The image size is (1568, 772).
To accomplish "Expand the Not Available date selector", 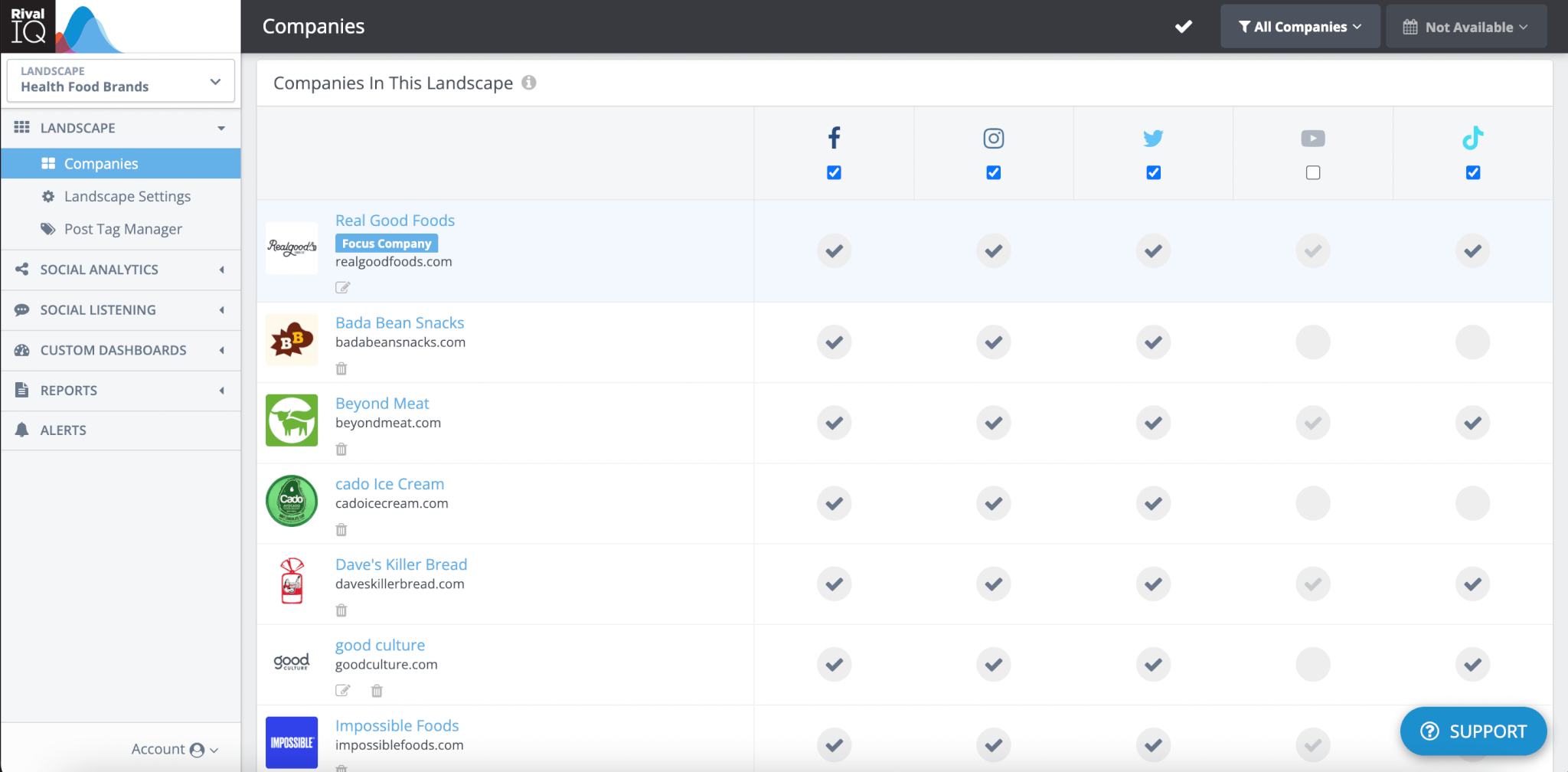I will point(1465,25).
